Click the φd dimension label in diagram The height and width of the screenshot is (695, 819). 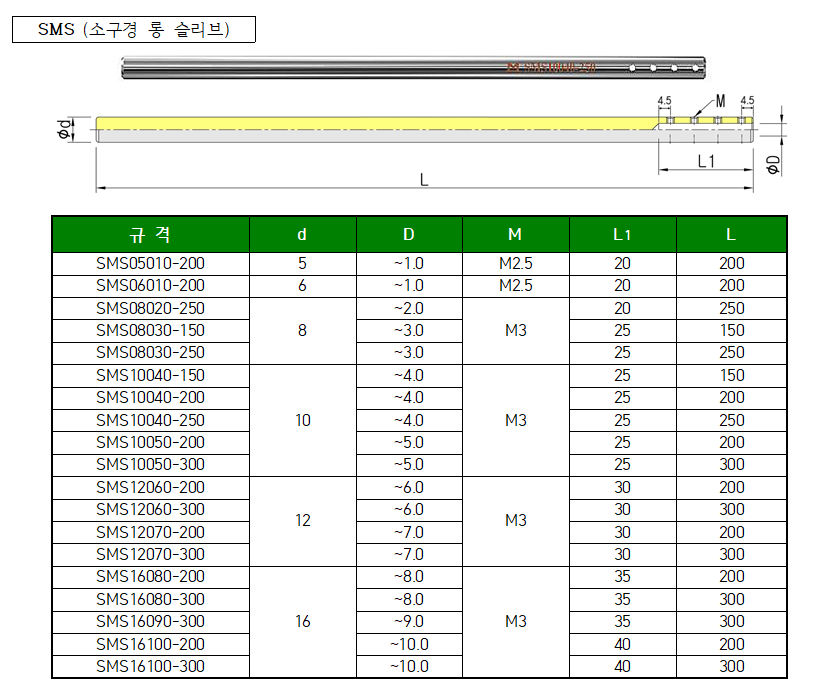[64, 129]
